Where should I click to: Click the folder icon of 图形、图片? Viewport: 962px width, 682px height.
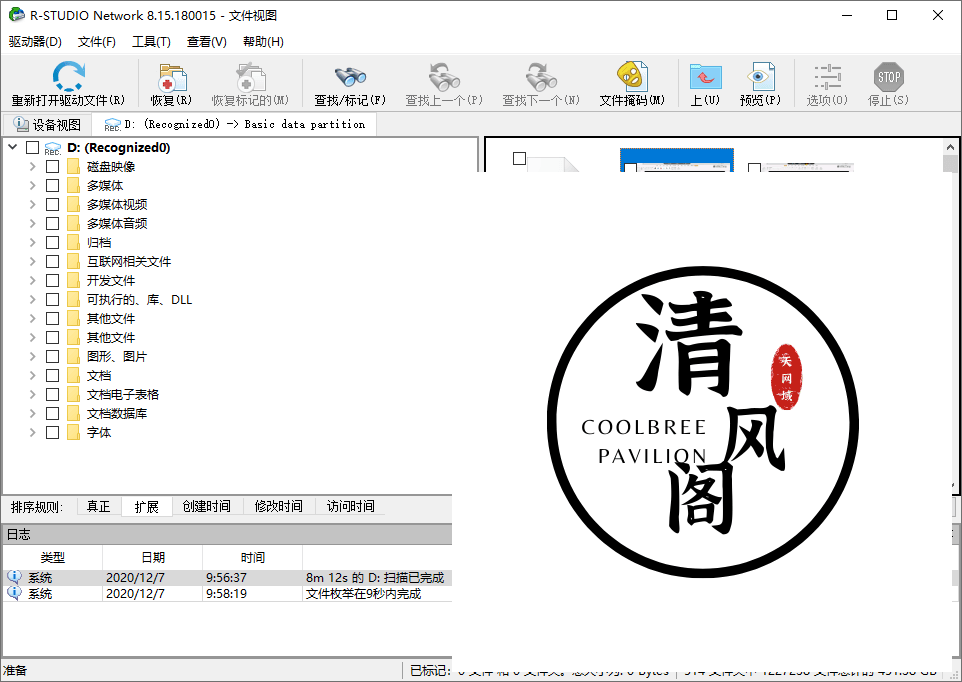(74, 356)
